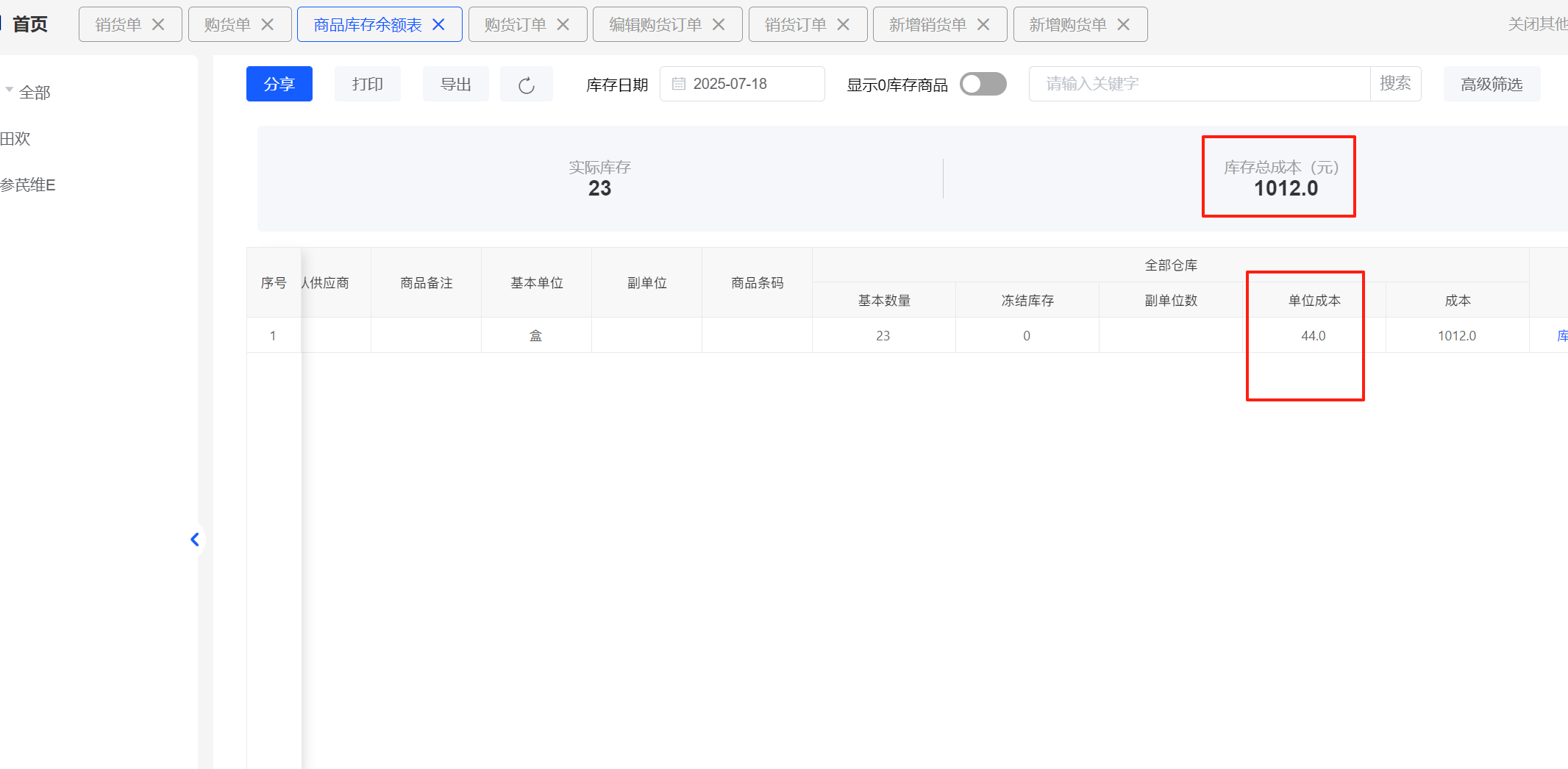Click the 打印 button
The height and width of the screenshot is (769, 1568).
point(368,84)
